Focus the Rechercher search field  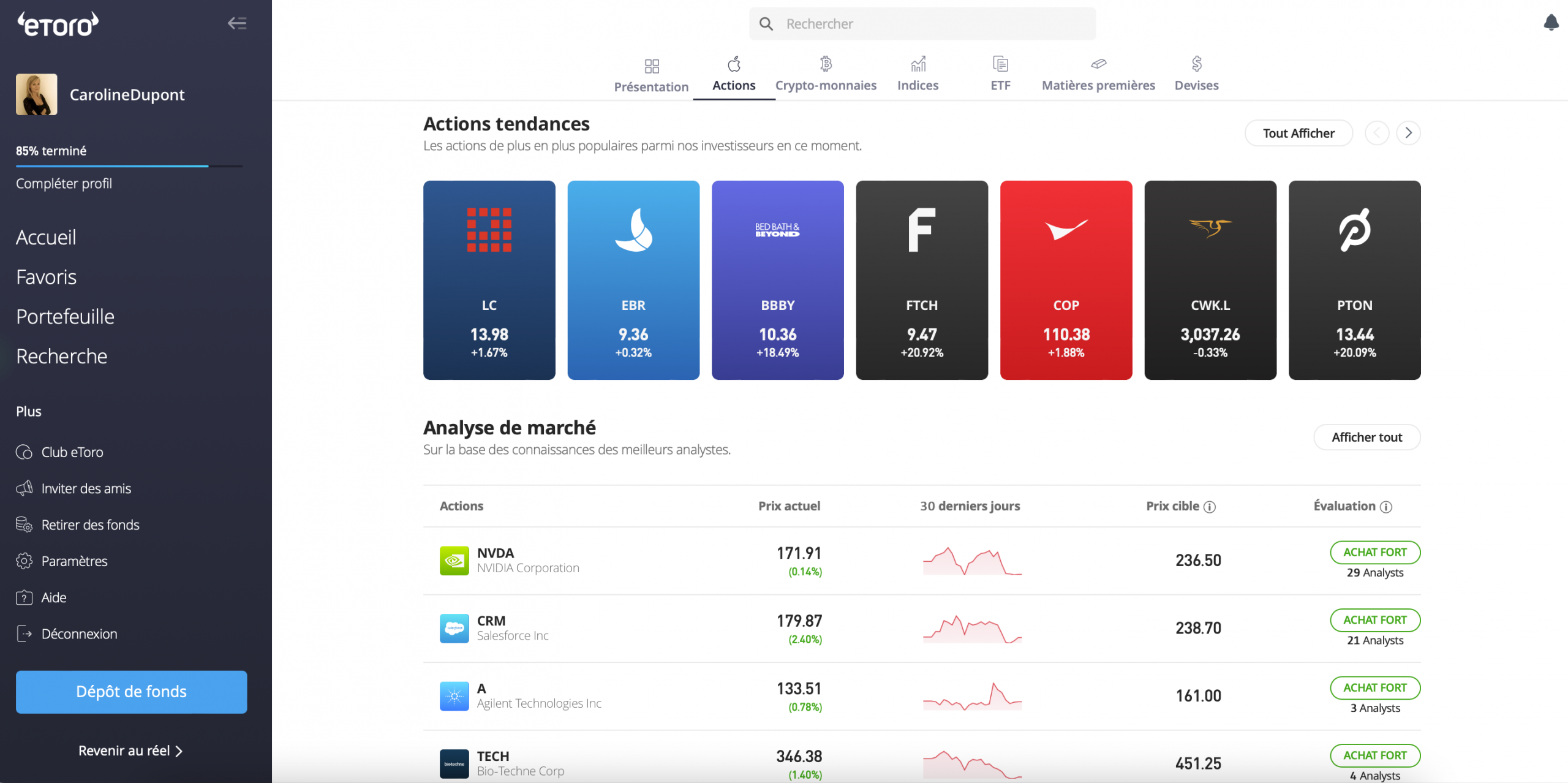coord(922,24)
